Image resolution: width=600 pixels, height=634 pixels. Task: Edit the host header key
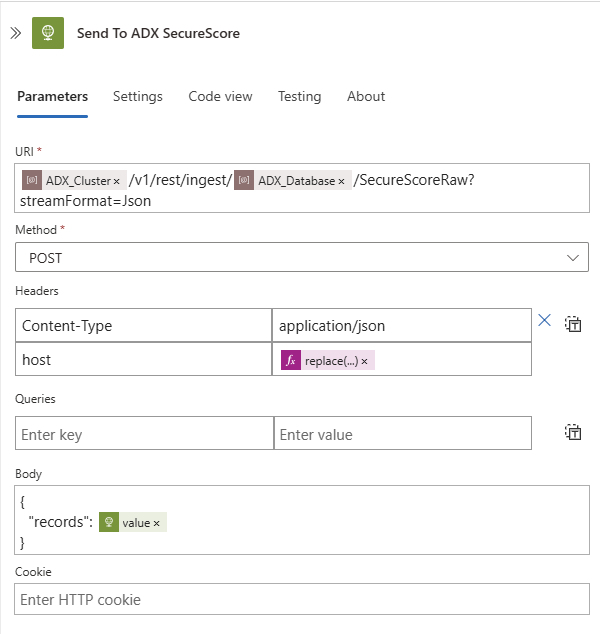[x=144, y=359]
